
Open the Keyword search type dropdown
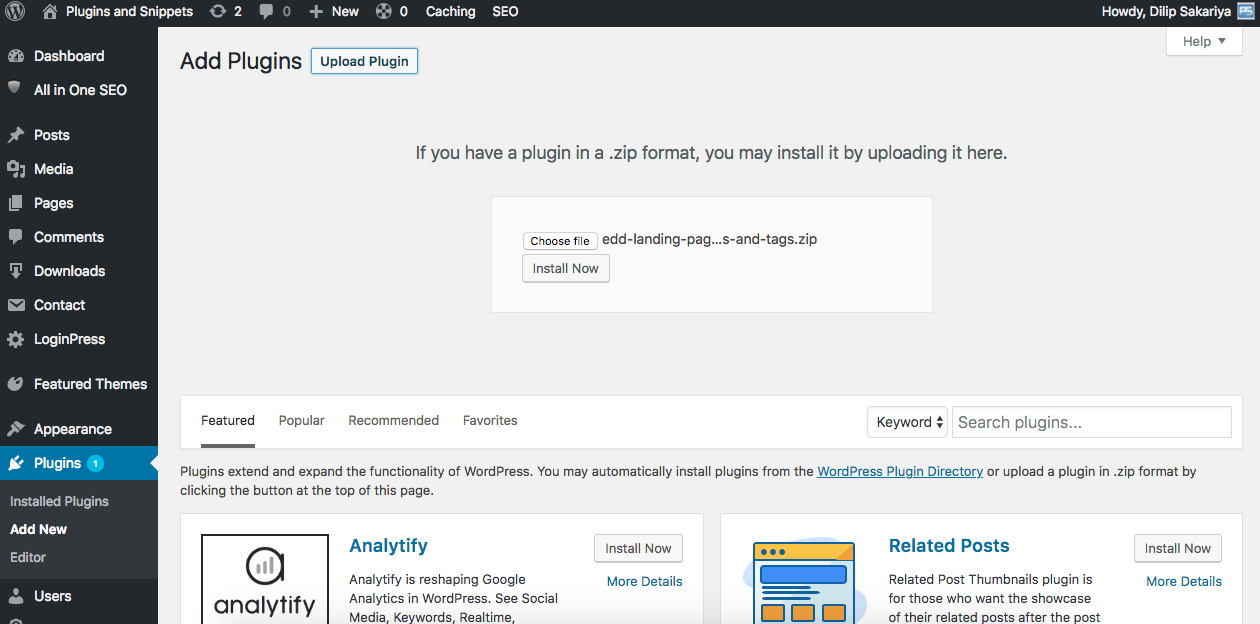(x=907, y=422)
